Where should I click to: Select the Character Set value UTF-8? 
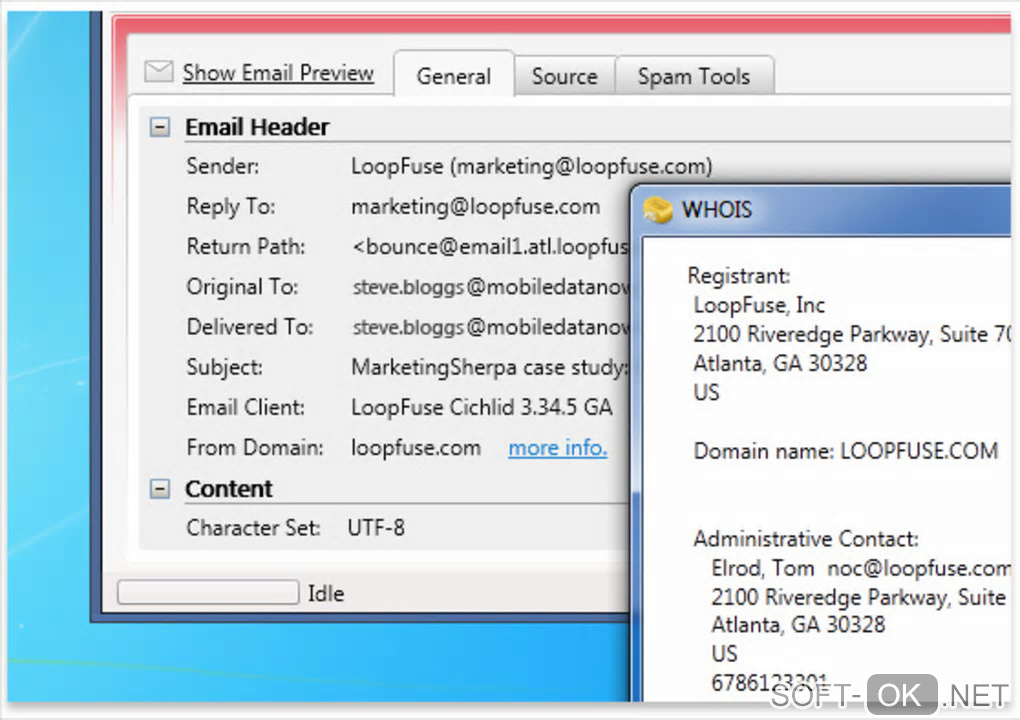(x=376, y=527)
